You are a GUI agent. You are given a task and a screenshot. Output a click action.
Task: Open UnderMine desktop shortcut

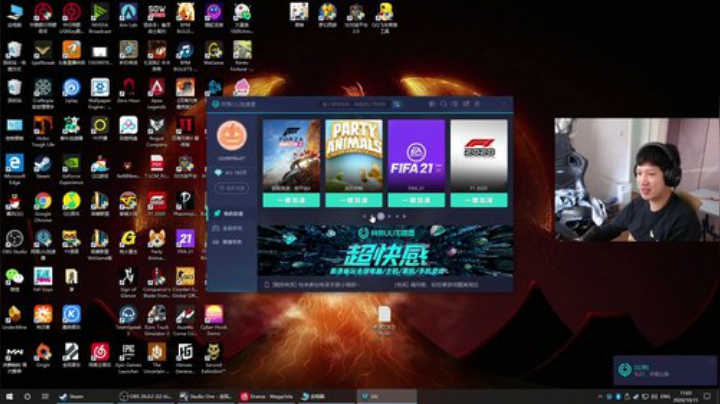(x=14, y=317)
